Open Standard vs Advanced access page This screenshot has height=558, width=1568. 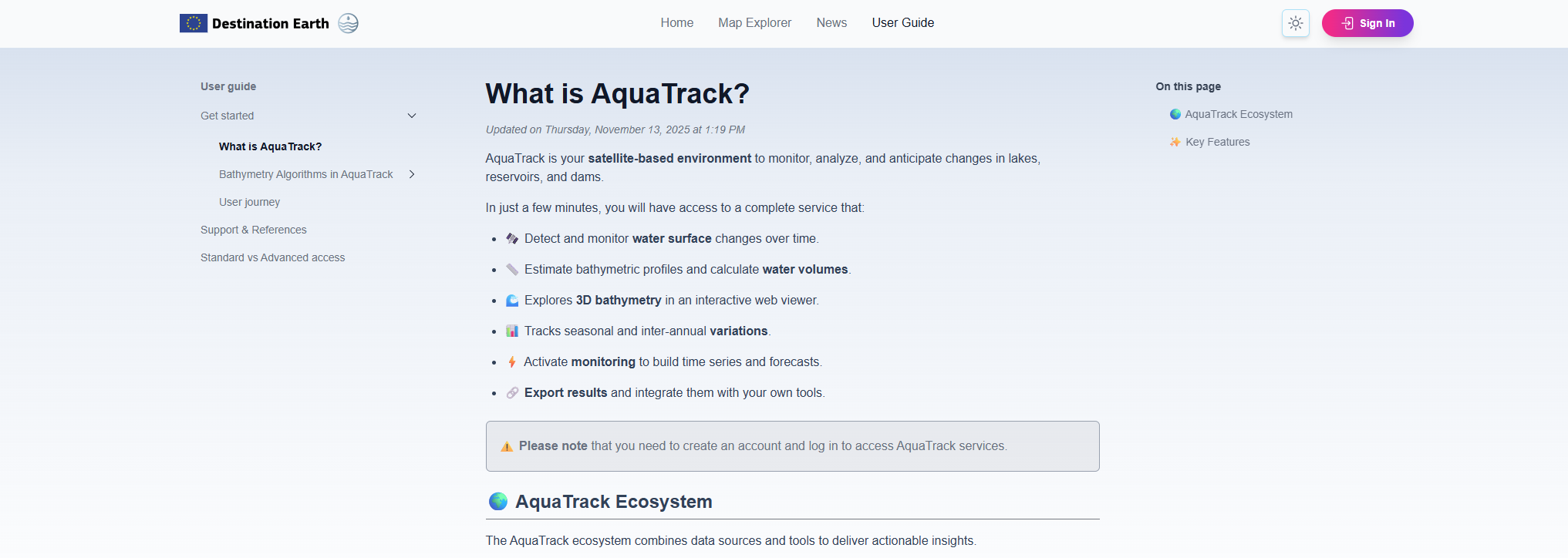pos(272,257)
